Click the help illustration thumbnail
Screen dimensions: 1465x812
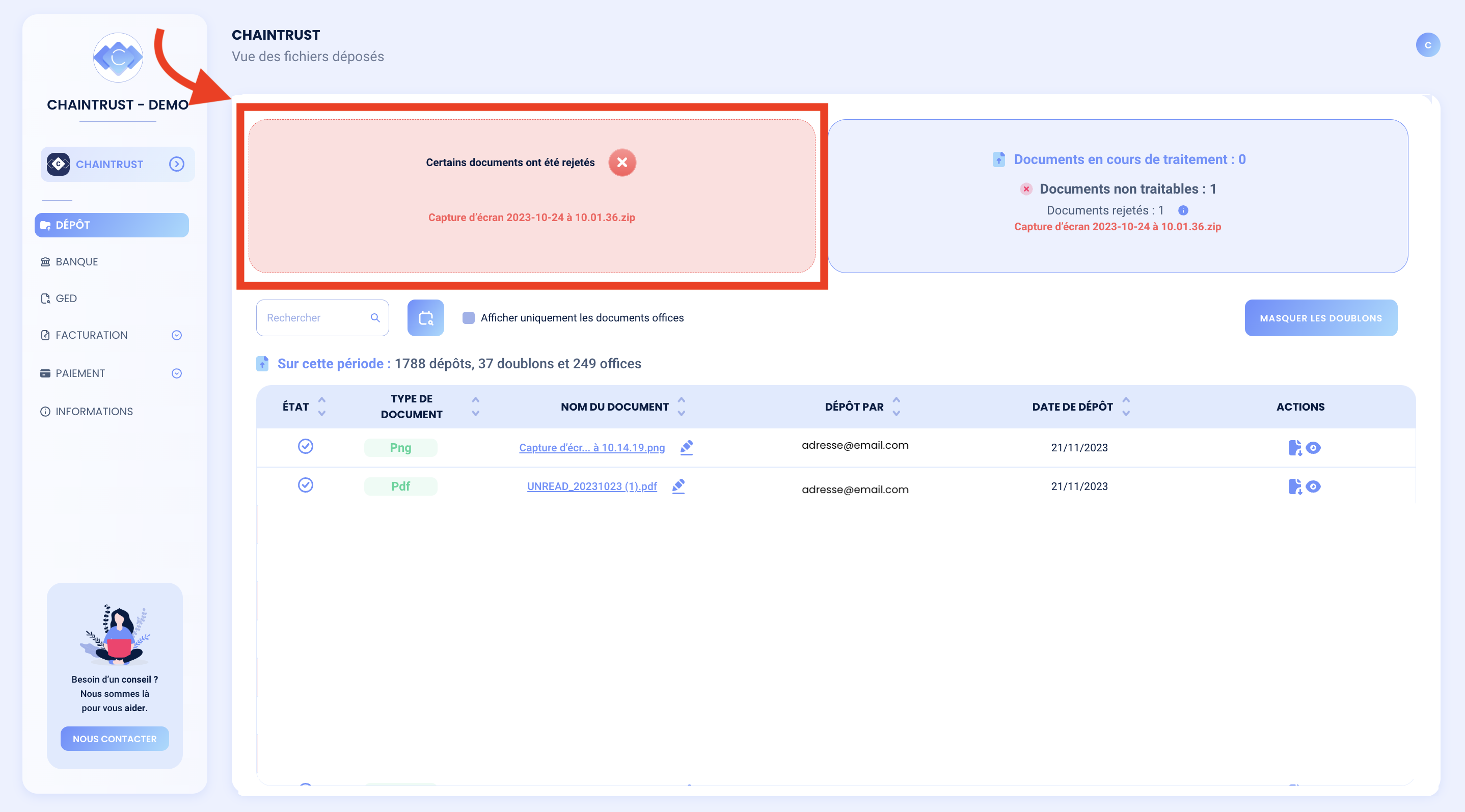[115, 634]
